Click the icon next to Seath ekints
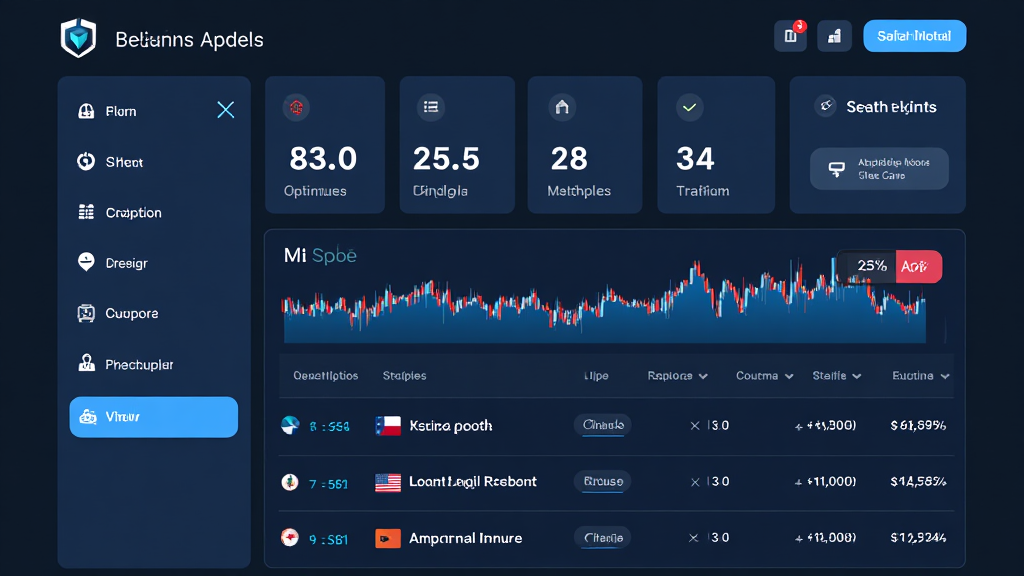1024x576 pixels. 825,105
